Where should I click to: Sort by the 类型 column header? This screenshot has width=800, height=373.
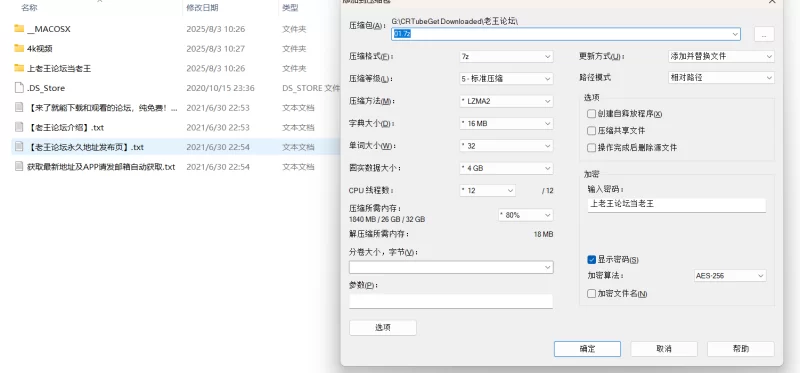[290, 8]
